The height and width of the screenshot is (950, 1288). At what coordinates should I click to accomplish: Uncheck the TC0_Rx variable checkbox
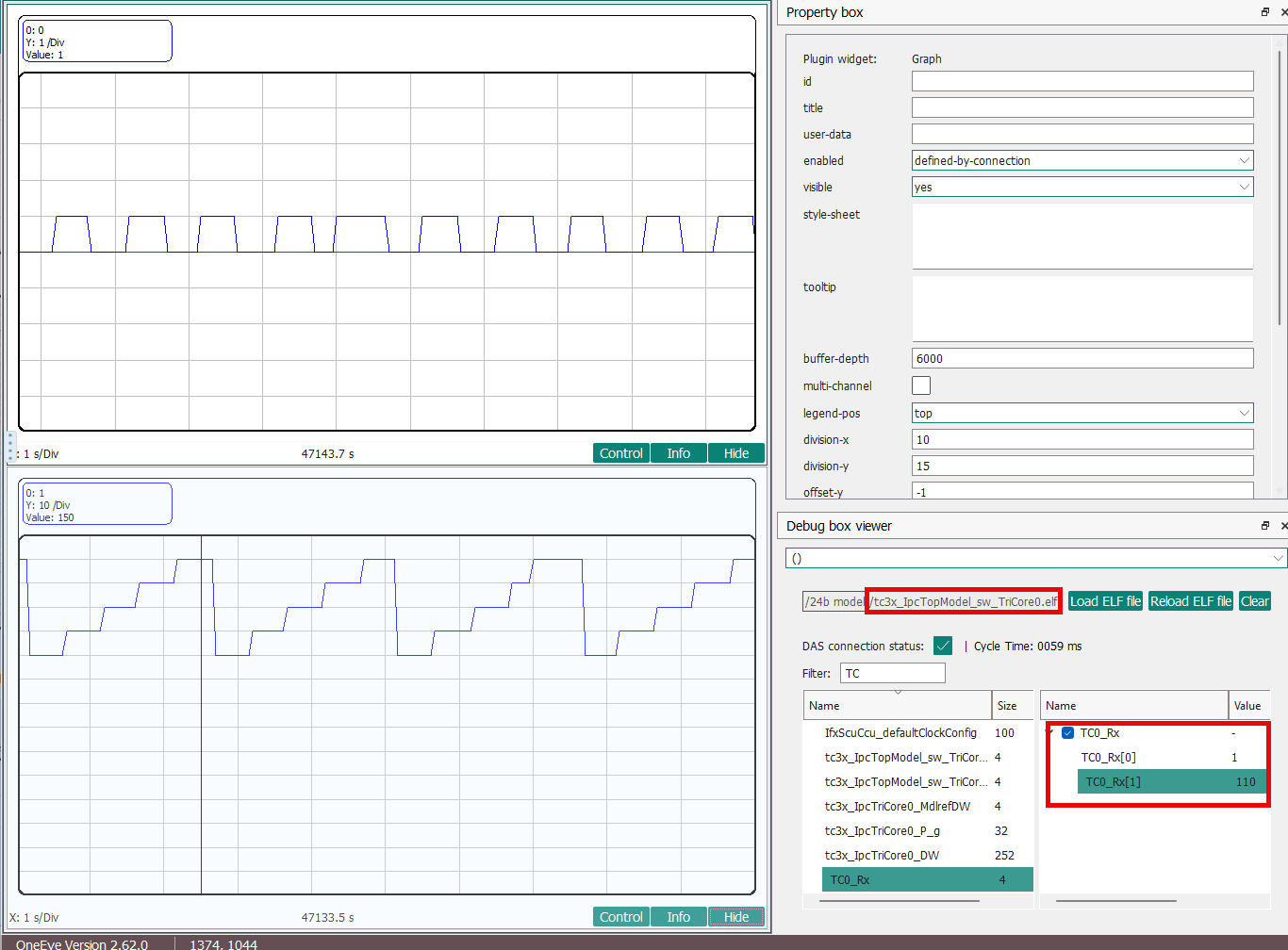coord(1067,733)
